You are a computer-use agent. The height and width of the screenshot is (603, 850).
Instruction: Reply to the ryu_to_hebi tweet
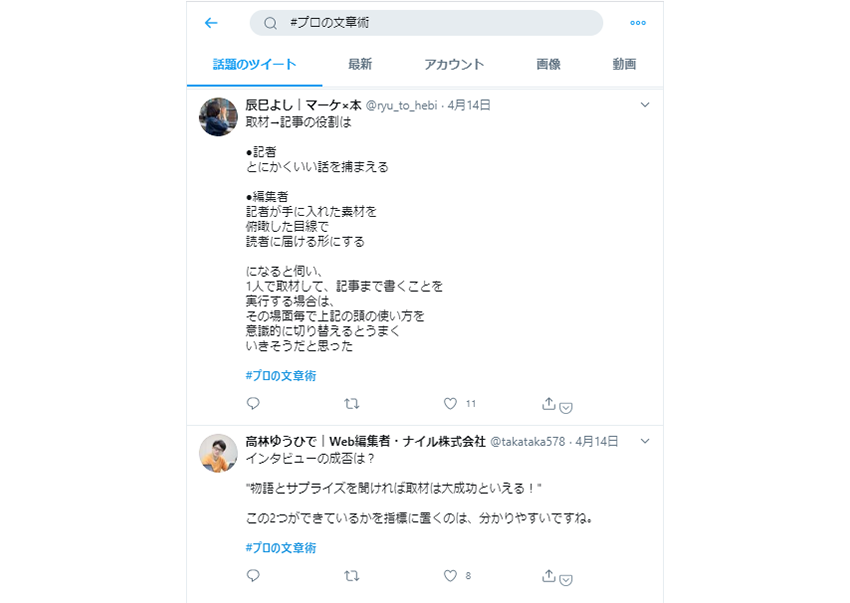tap(253, 403)
